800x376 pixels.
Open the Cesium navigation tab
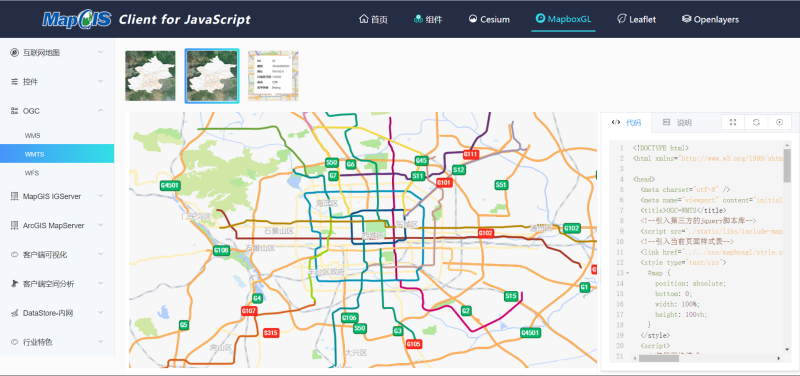(x=489, y=19)
